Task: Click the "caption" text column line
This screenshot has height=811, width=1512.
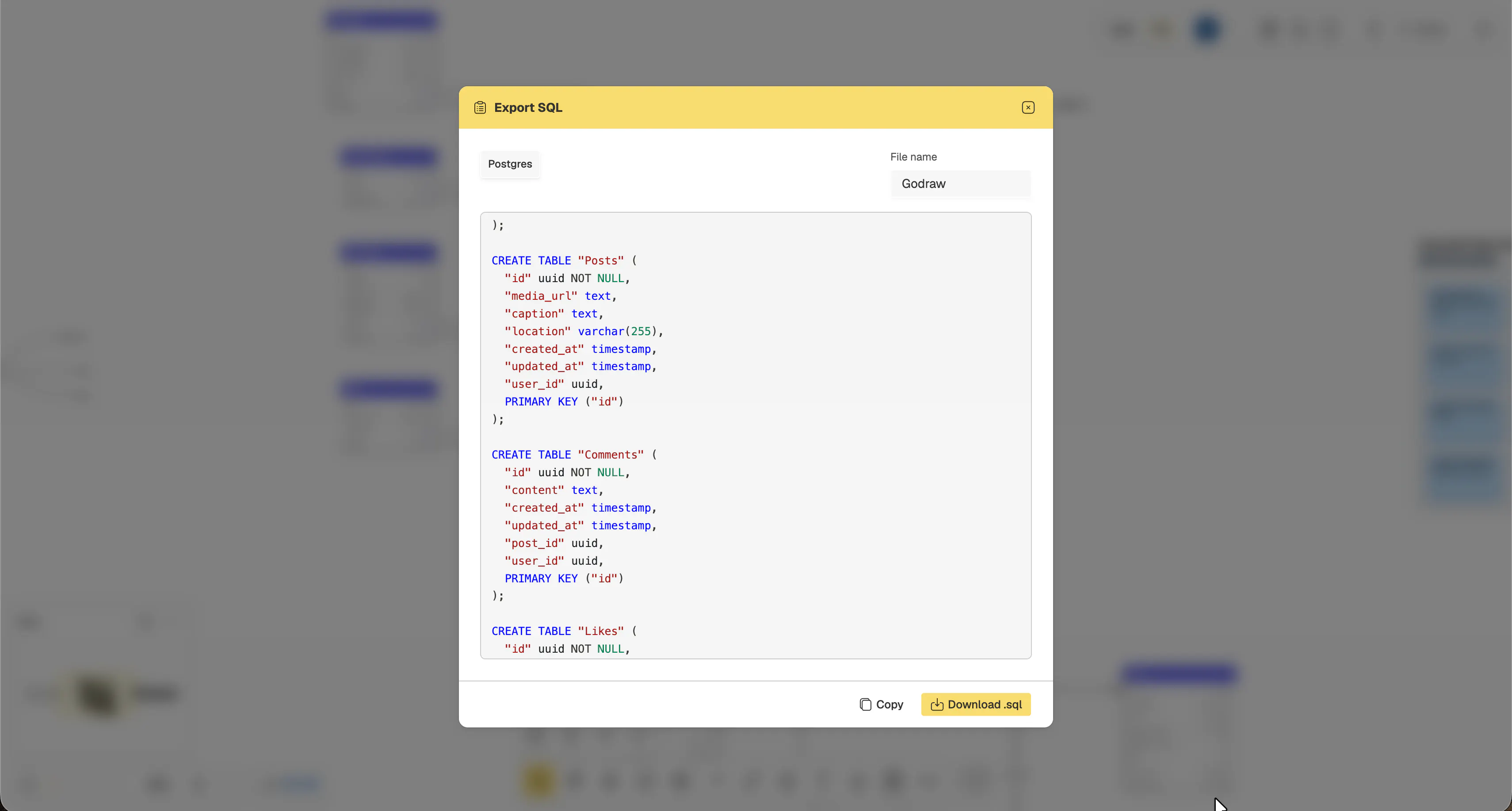Action: click(x=554, y=314)
